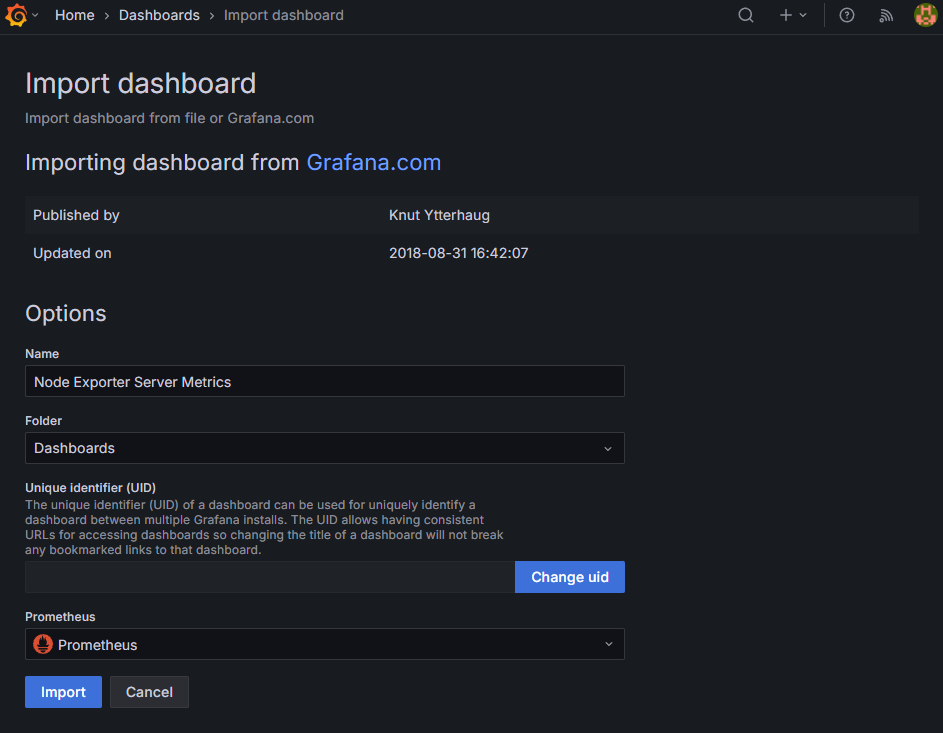The height and width of the screenshot is (733, 943).
Task: Click the Folder field label
Action: pos(43,421)
